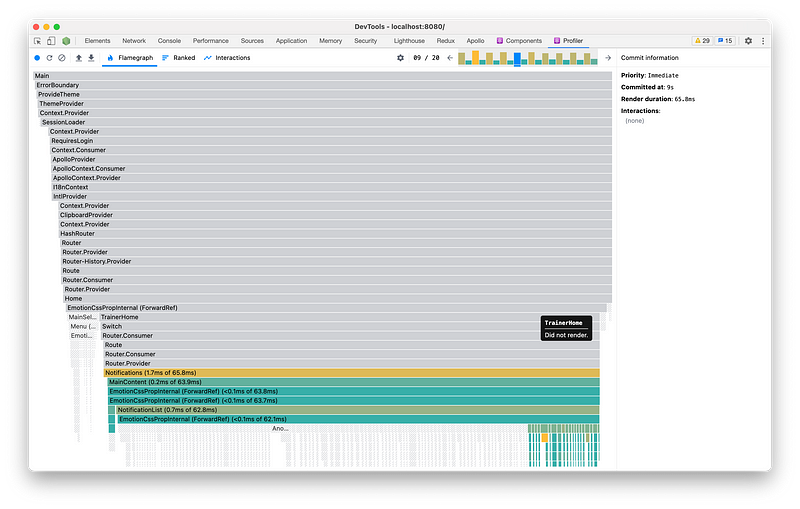This screenshot has height=509, width=800.
Task: Switch to the Ranked view
Action: click(x=178, y=58)
